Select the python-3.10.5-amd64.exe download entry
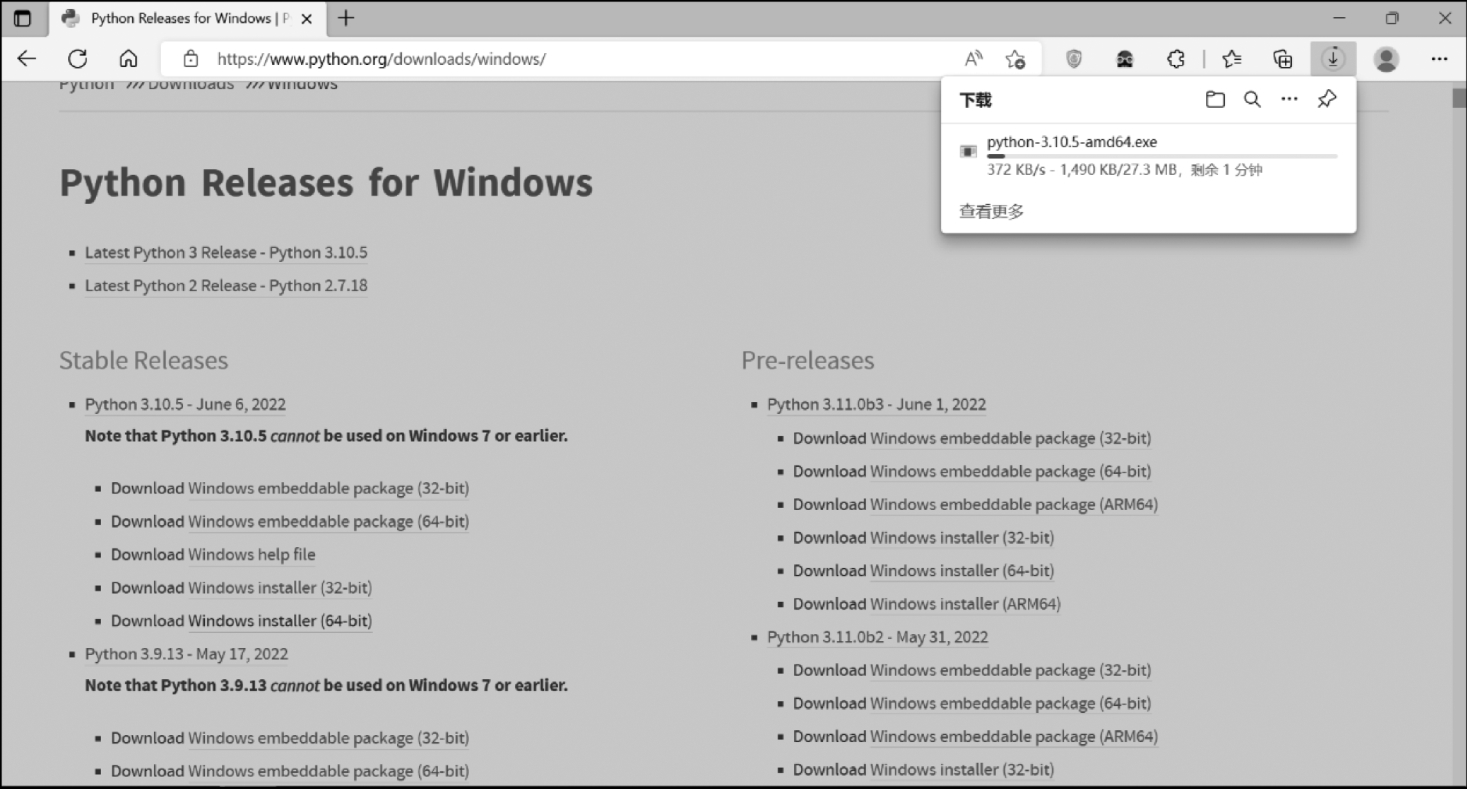Screen dimensions: 1467x790 pos(1148,156)
